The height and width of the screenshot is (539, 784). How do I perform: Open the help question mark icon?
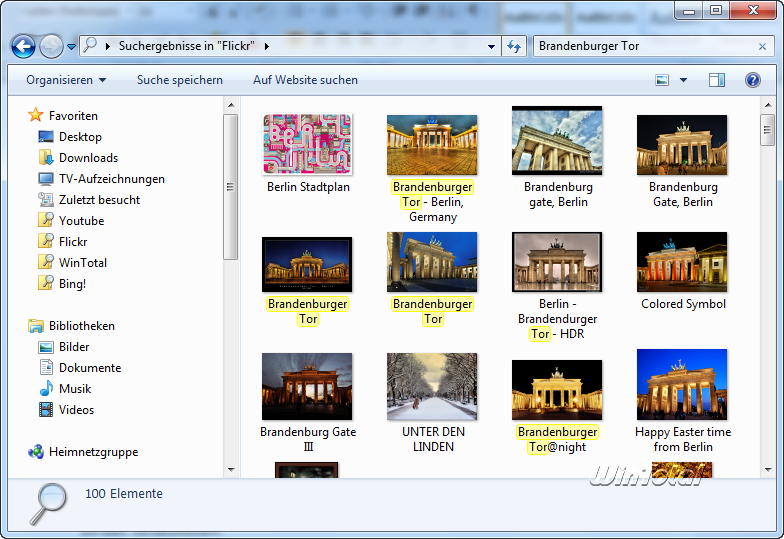coord(752,80)
